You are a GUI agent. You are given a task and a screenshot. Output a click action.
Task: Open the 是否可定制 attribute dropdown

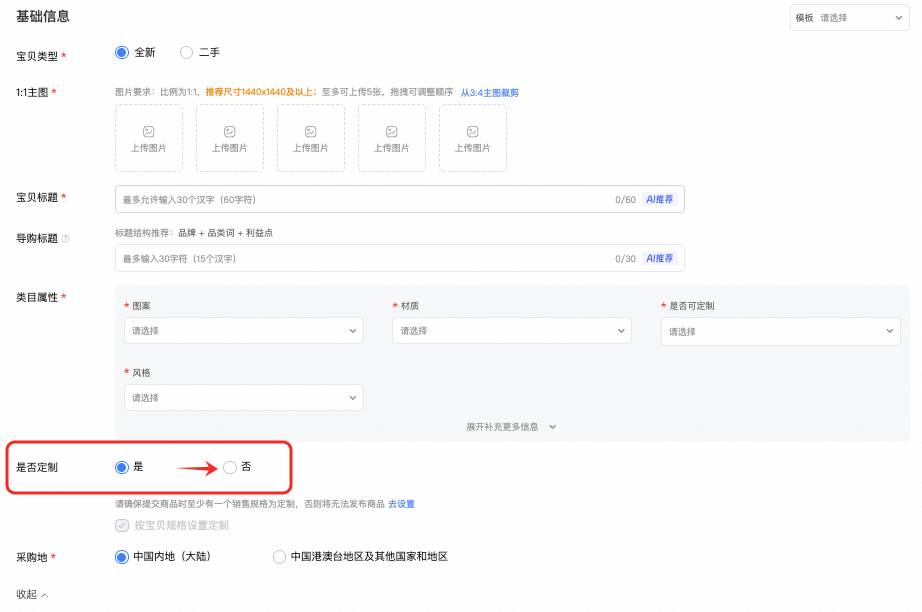click(780, 332)
